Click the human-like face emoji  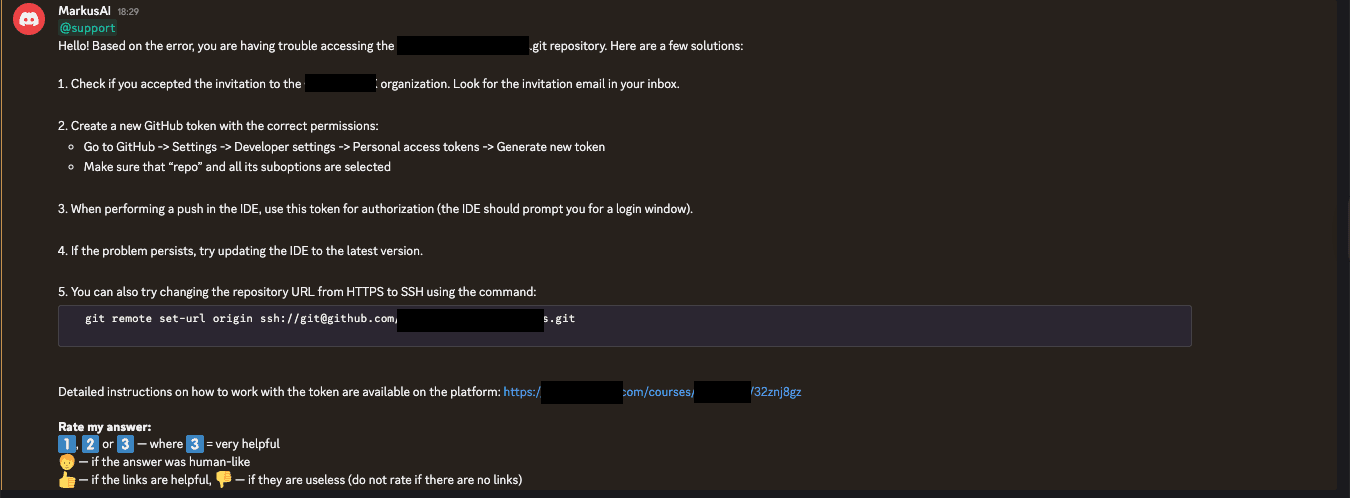66,462
